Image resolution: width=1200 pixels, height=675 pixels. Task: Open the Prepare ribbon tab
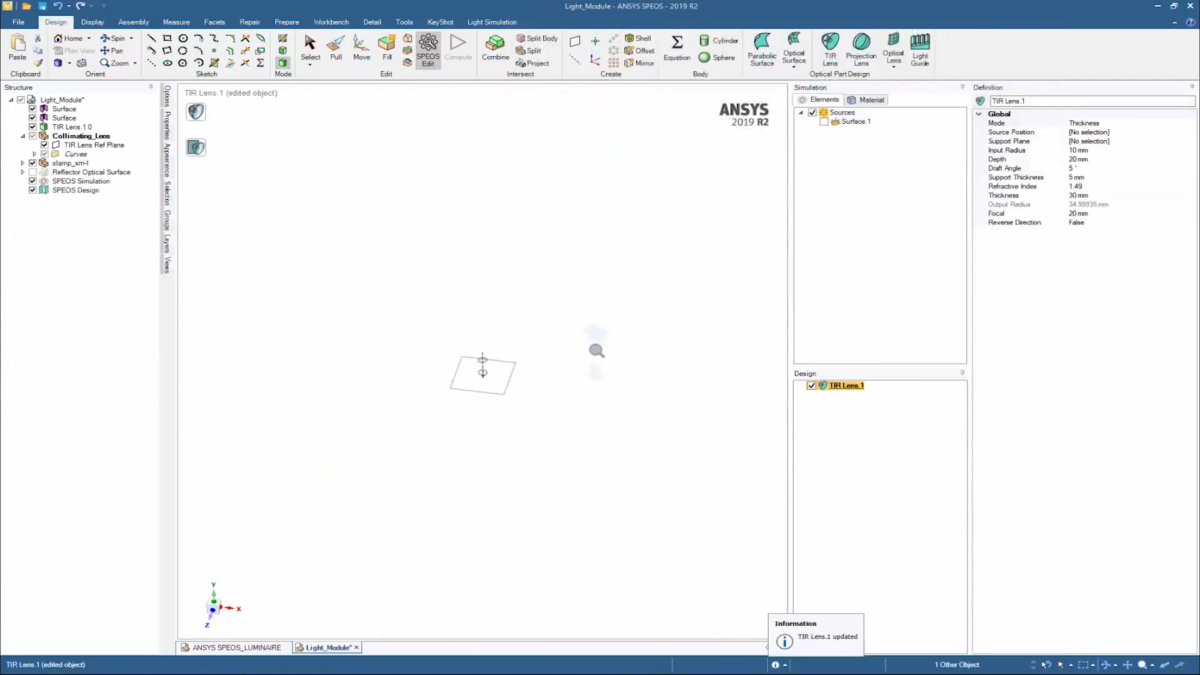tap(286, 22)
